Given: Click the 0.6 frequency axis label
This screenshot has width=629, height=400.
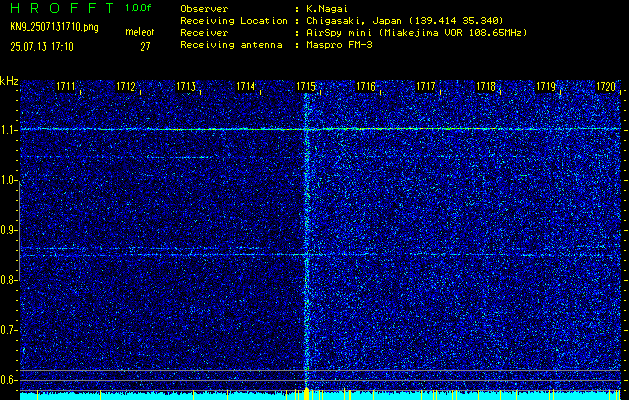Looking at the screenshot, I should click(7, 380).
